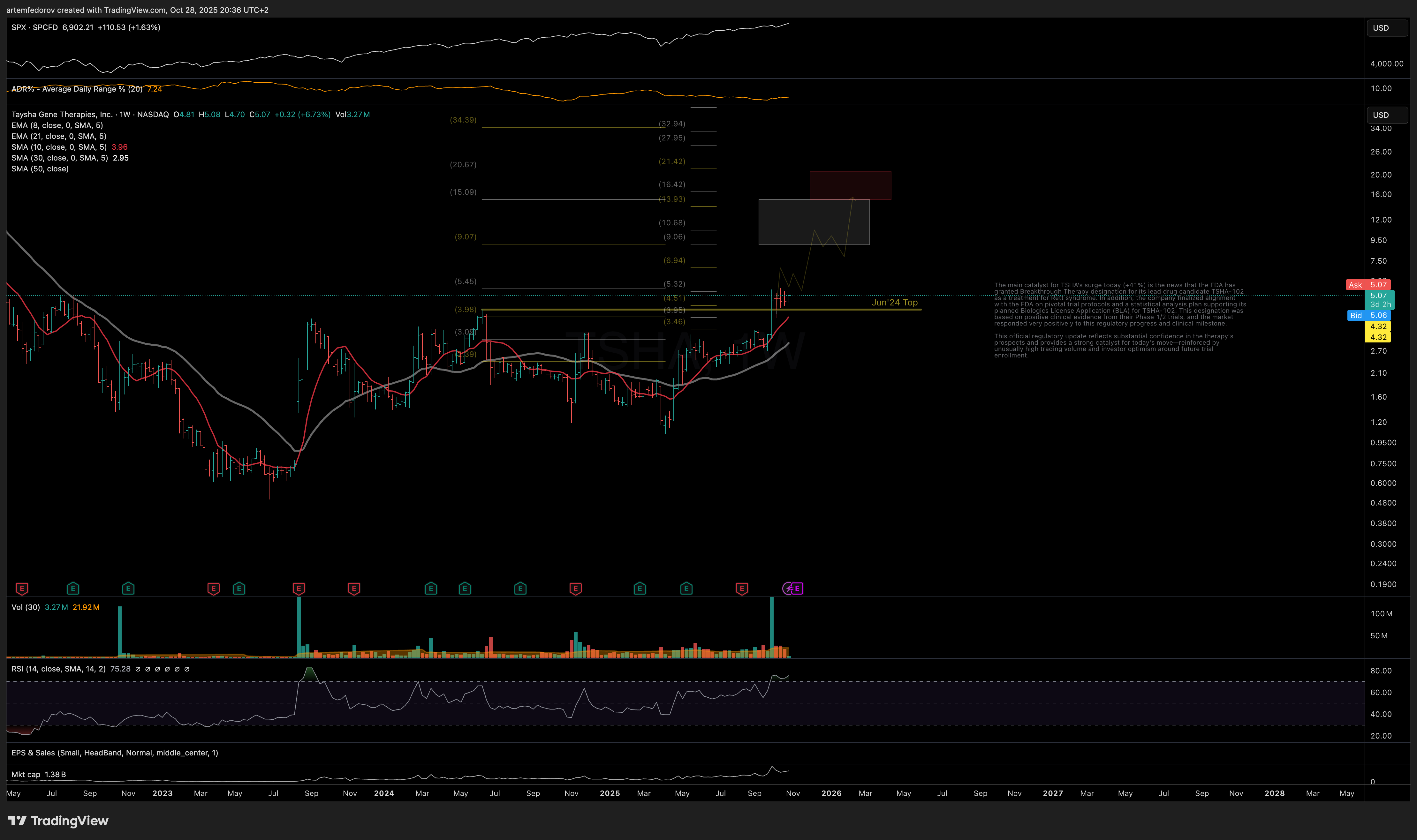Click the green earnings marker near March 2024
This screenshot has width=1417, height=840.
[431, 589]
